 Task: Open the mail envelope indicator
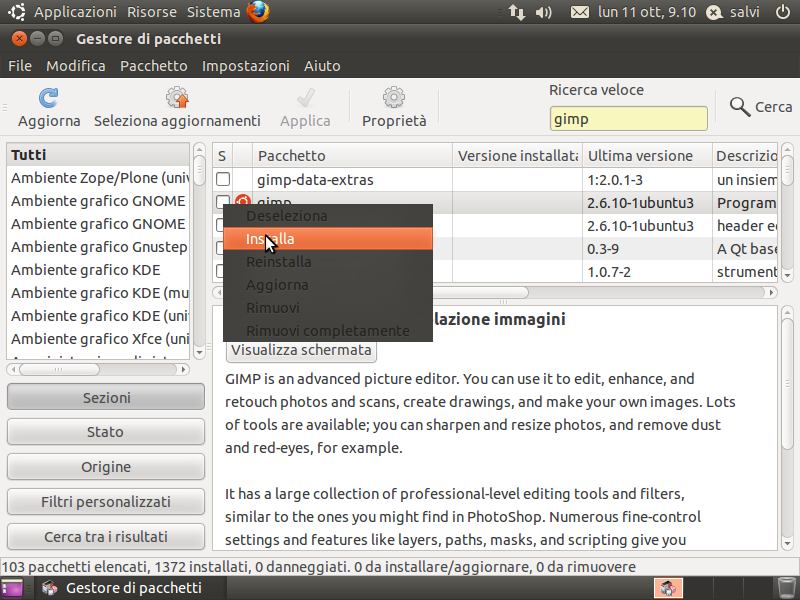[580, 12]
